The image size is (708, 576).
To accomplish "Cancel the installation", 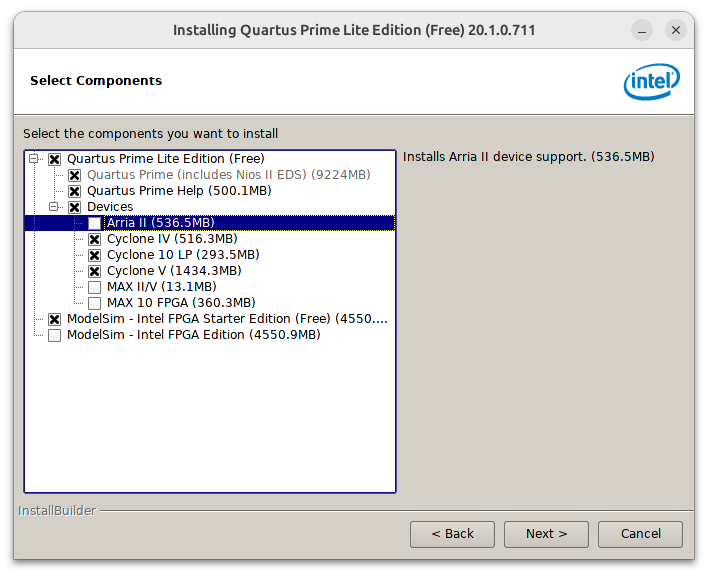I will pyautogui.click(x=640, y=534).
